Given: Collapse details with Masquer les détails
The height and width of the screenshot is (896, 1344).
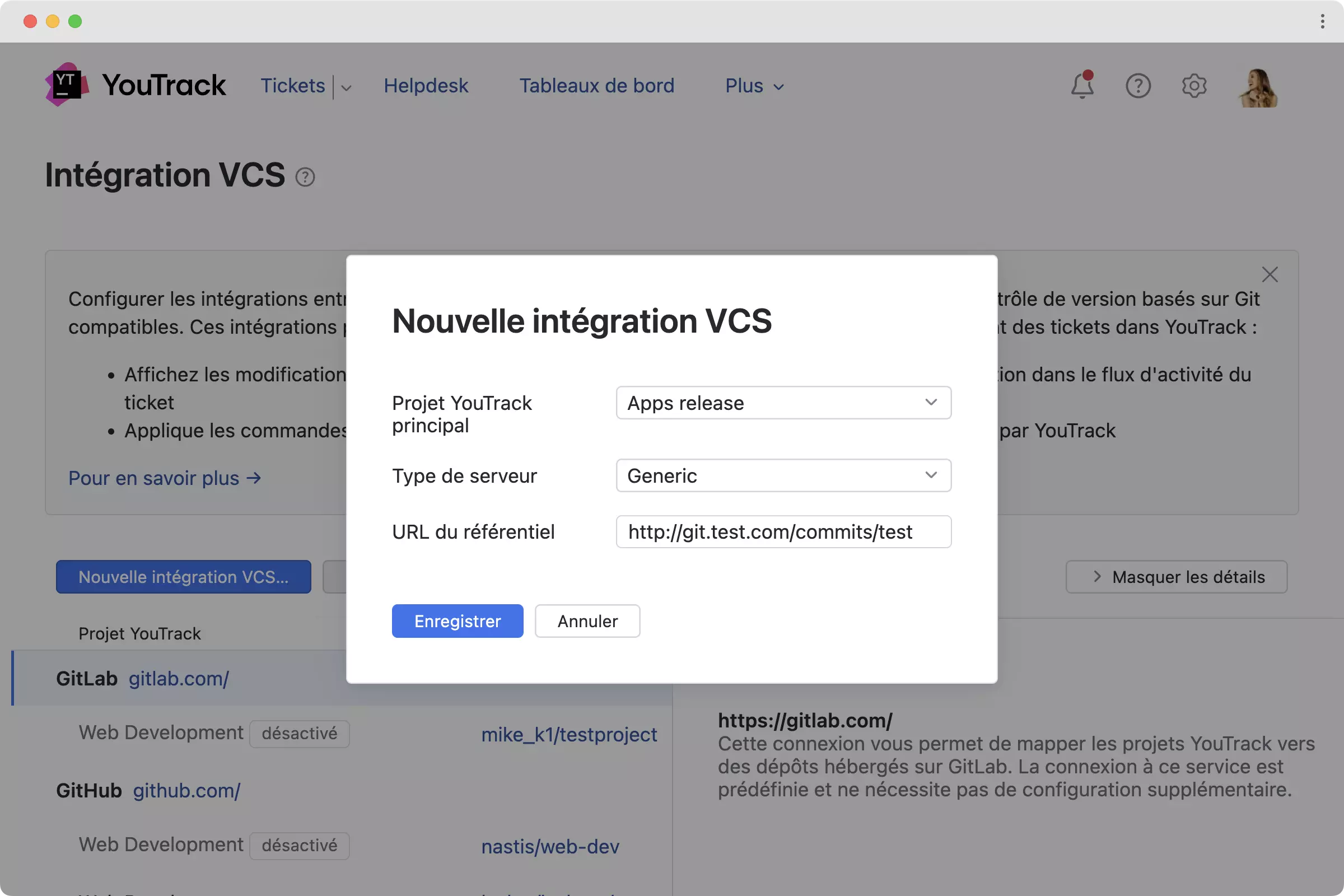Looking at the screenshot, I should pyautogui.click(x=1176, y=577).
